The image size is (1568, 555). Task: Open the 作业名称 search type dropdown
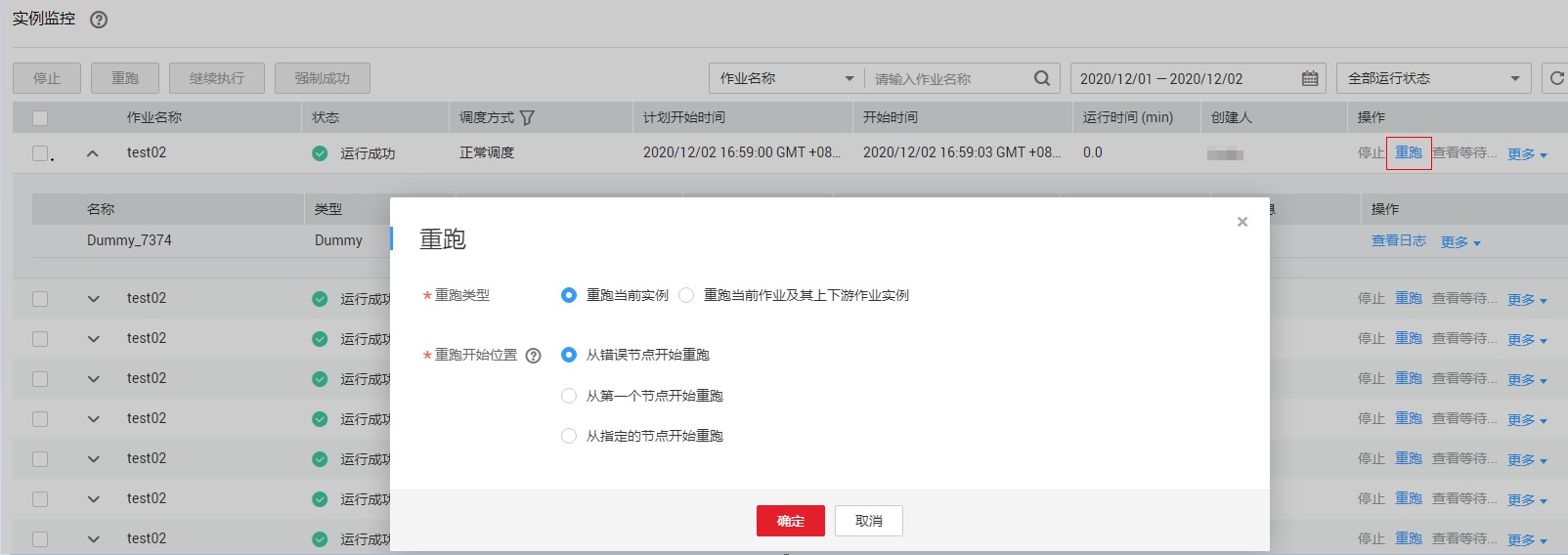[786, 78]
